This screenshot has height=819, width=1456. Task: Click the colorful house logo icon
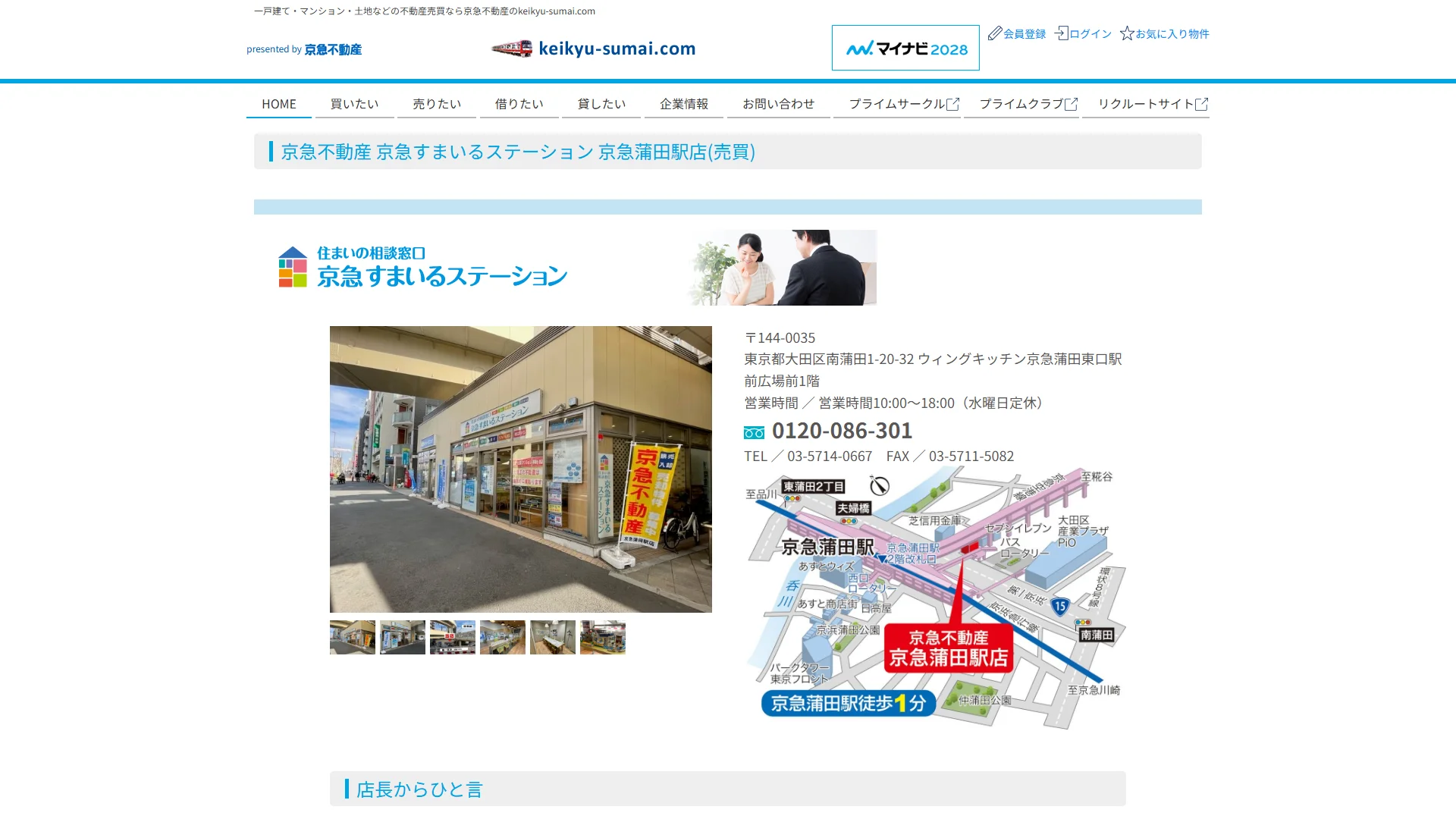click(x=293, y=267)
